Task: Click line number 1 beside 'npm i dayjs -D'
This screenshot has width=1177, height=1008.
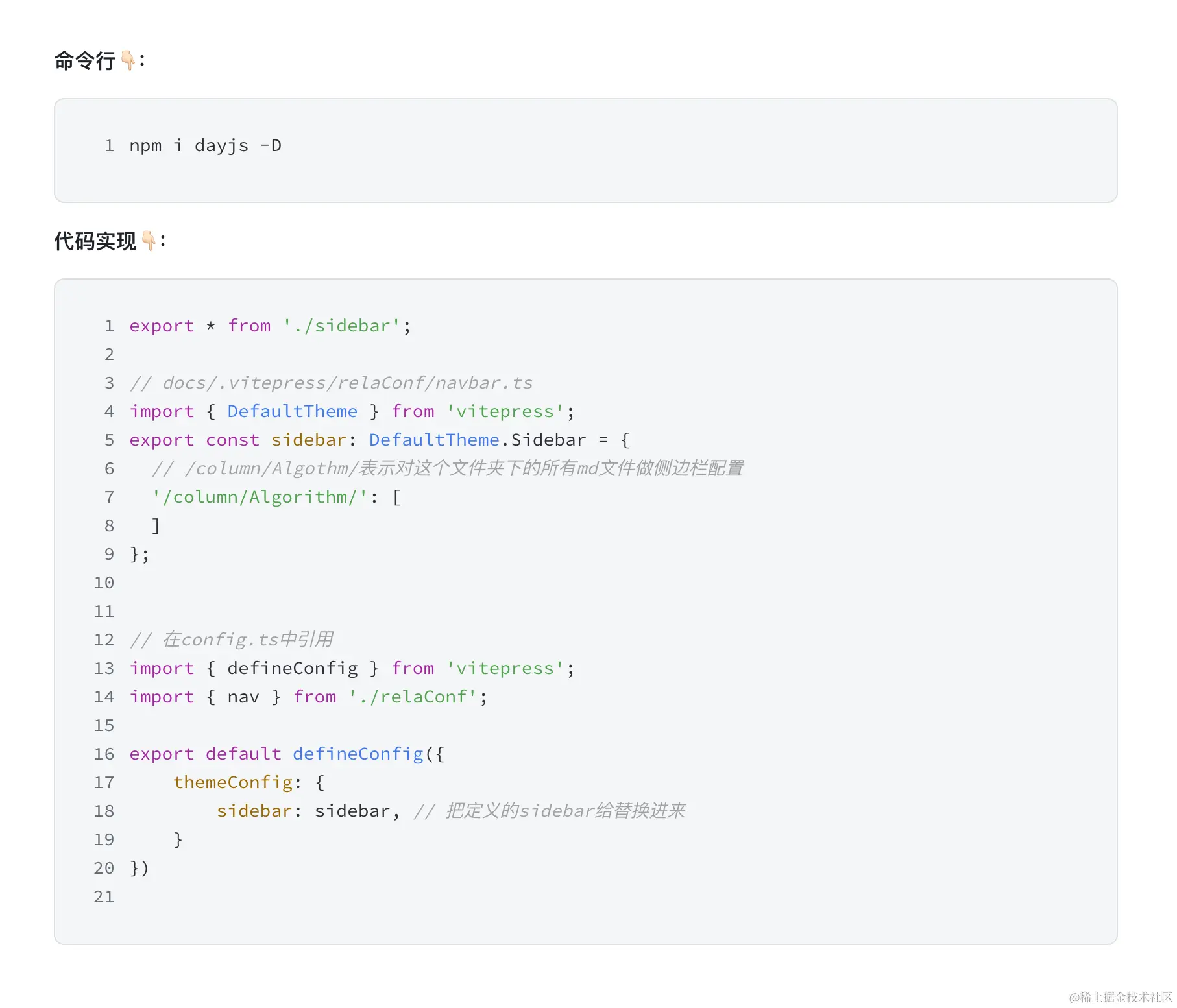Action: click(x=109, y=146)
